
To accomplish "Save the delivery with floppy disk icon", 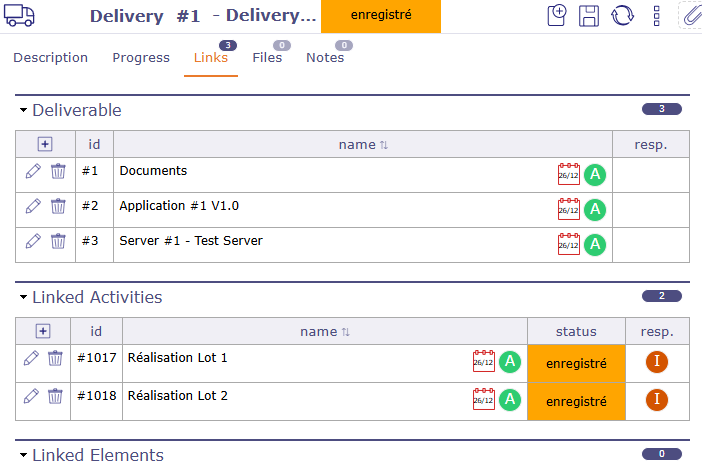I will [x=589, y=15].
